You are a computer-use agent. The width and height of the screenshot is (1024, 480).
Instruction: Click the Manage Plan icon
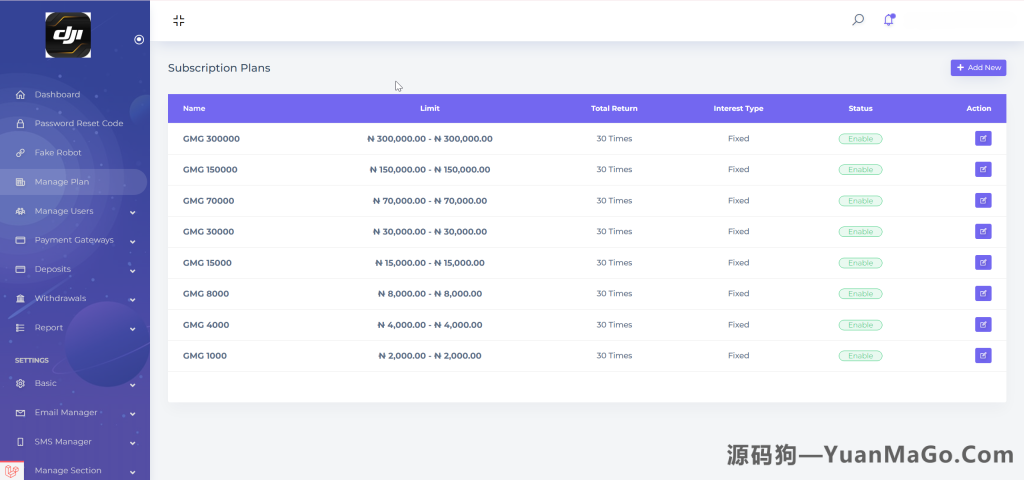pos(20,182)
